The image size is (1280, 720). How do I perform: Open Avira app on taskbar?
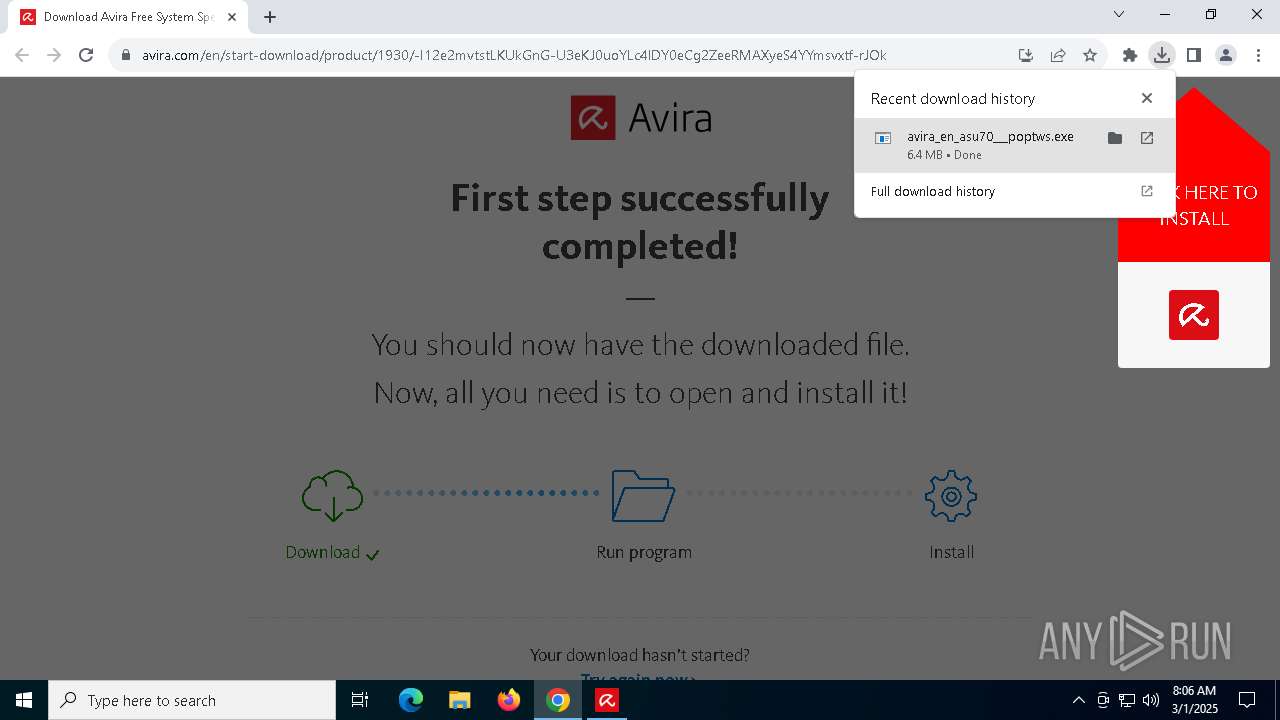tap(607, 700)
